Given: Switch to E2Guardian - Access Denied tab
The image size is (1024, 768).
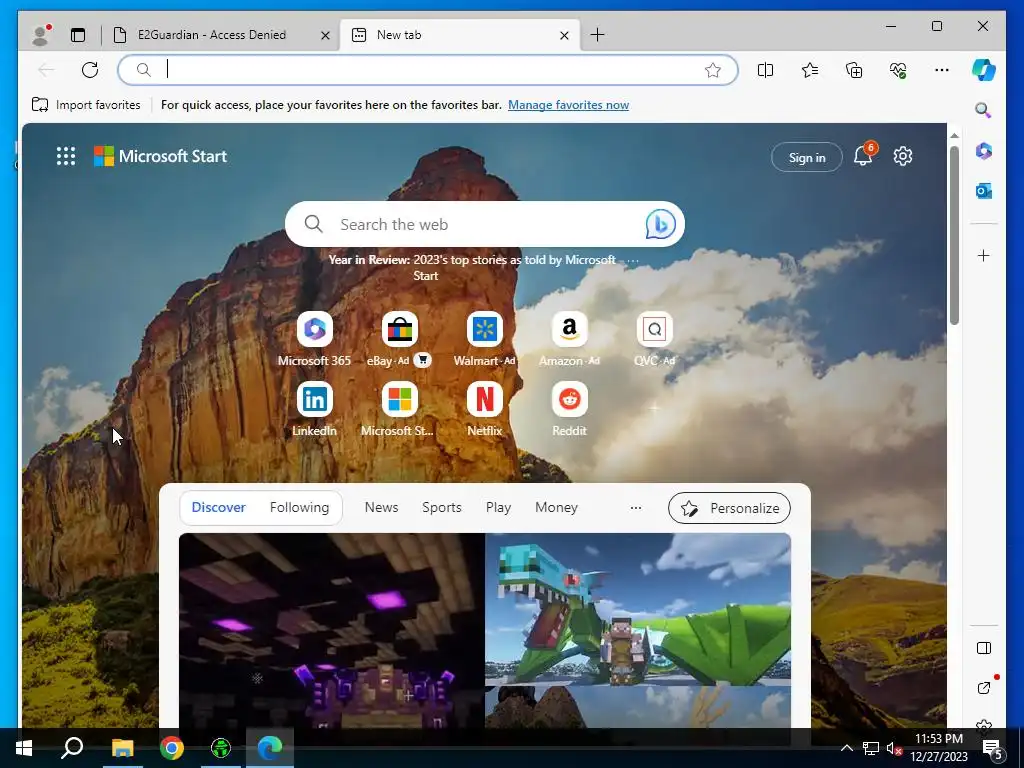Looking at the screenshot, I should click(x=212, y=35).
